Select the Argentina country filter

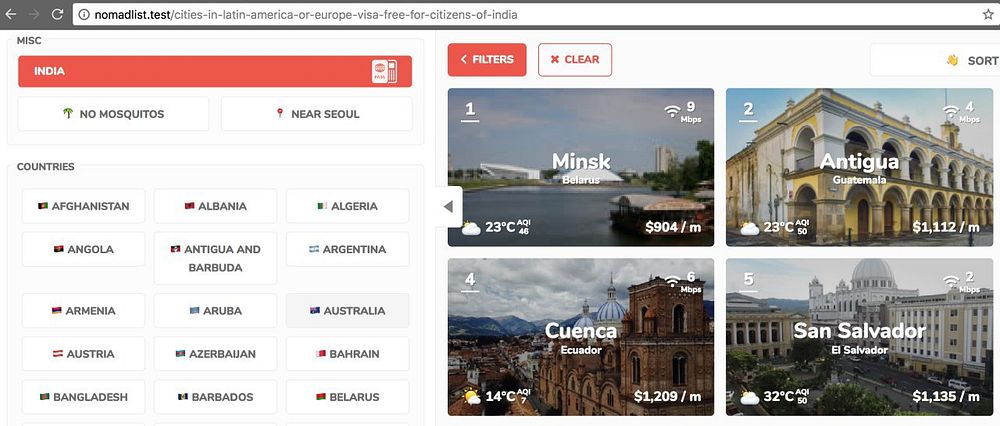[348, 249]
